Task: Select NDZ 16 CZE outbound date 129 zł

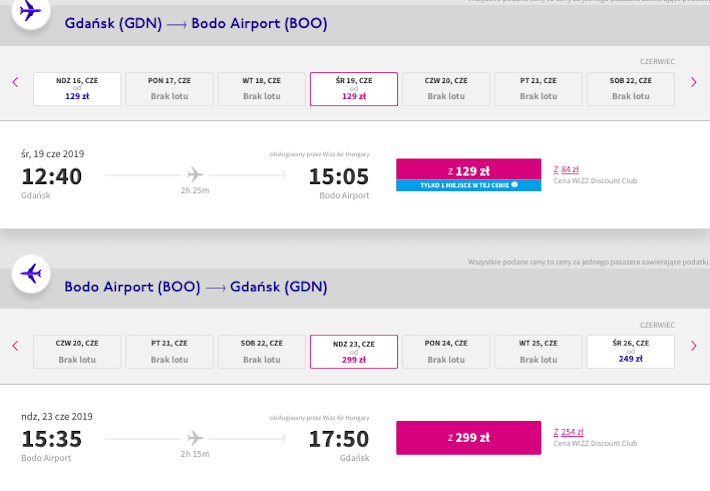Action: click(77, 89)
